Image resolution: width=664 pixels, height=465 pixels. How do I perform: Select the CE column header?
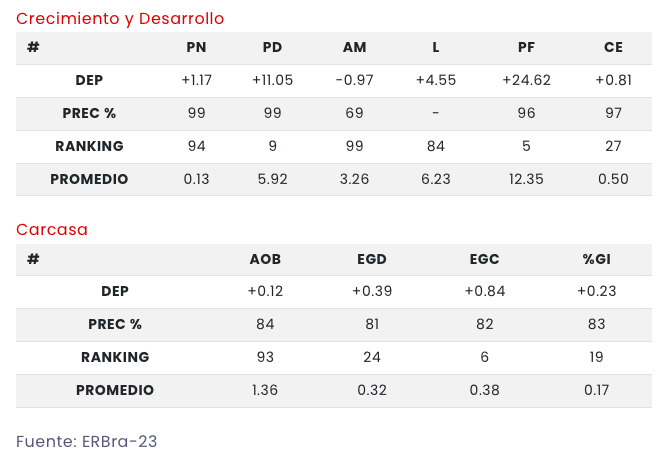coord(613,48)
